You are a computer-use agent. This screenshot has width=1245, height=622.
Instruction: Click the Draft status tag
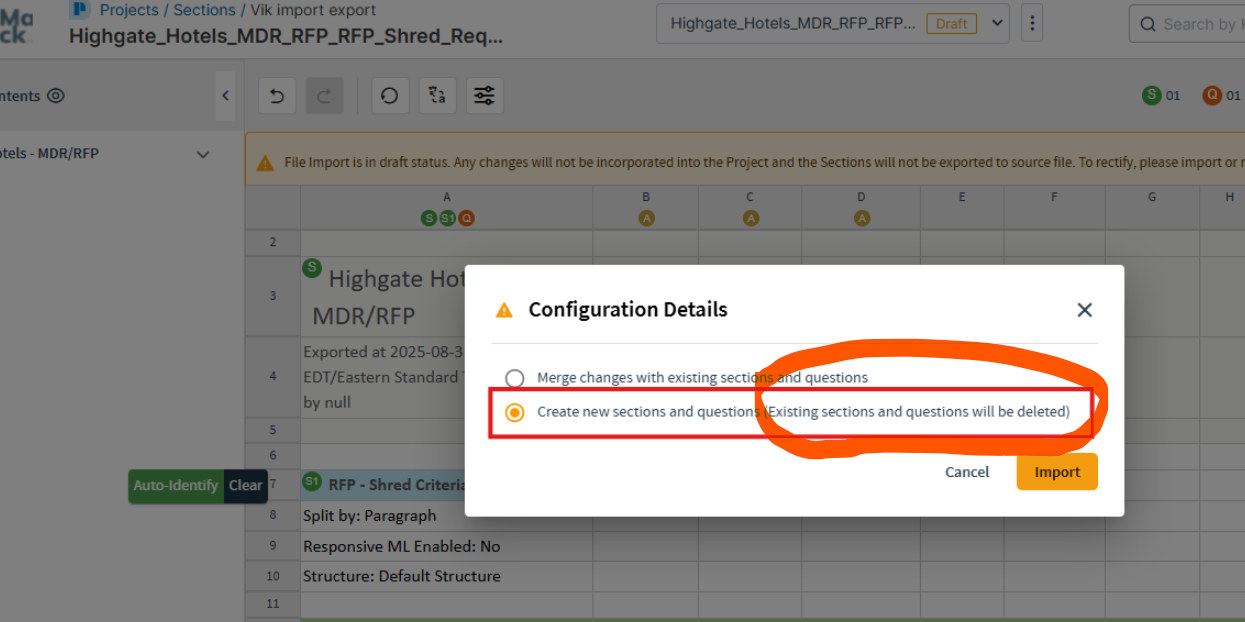tap(952, 23)
